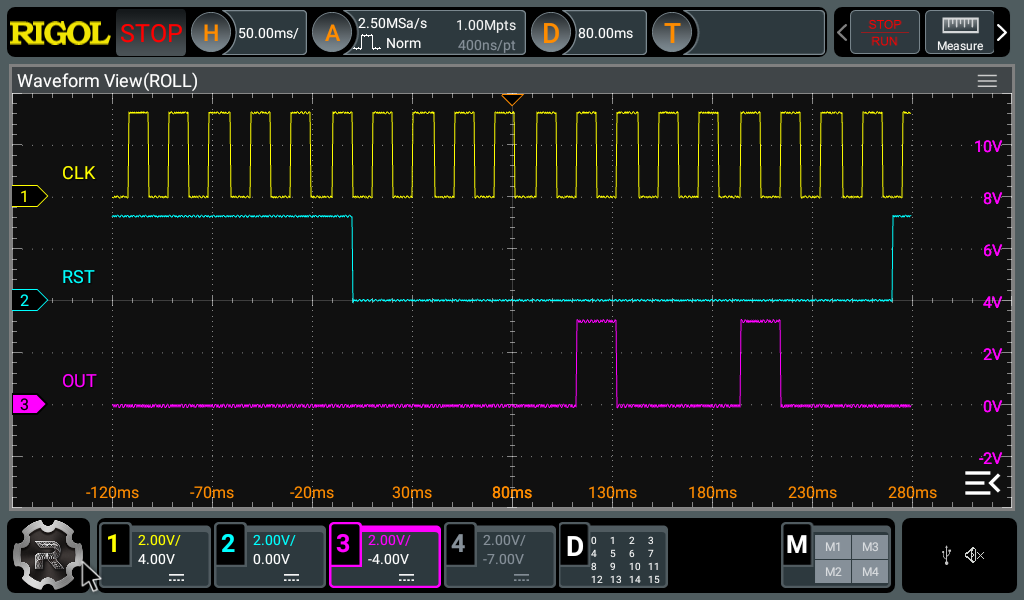Toggle the STOP/RUN acquisition button

(x=884, y=33)
